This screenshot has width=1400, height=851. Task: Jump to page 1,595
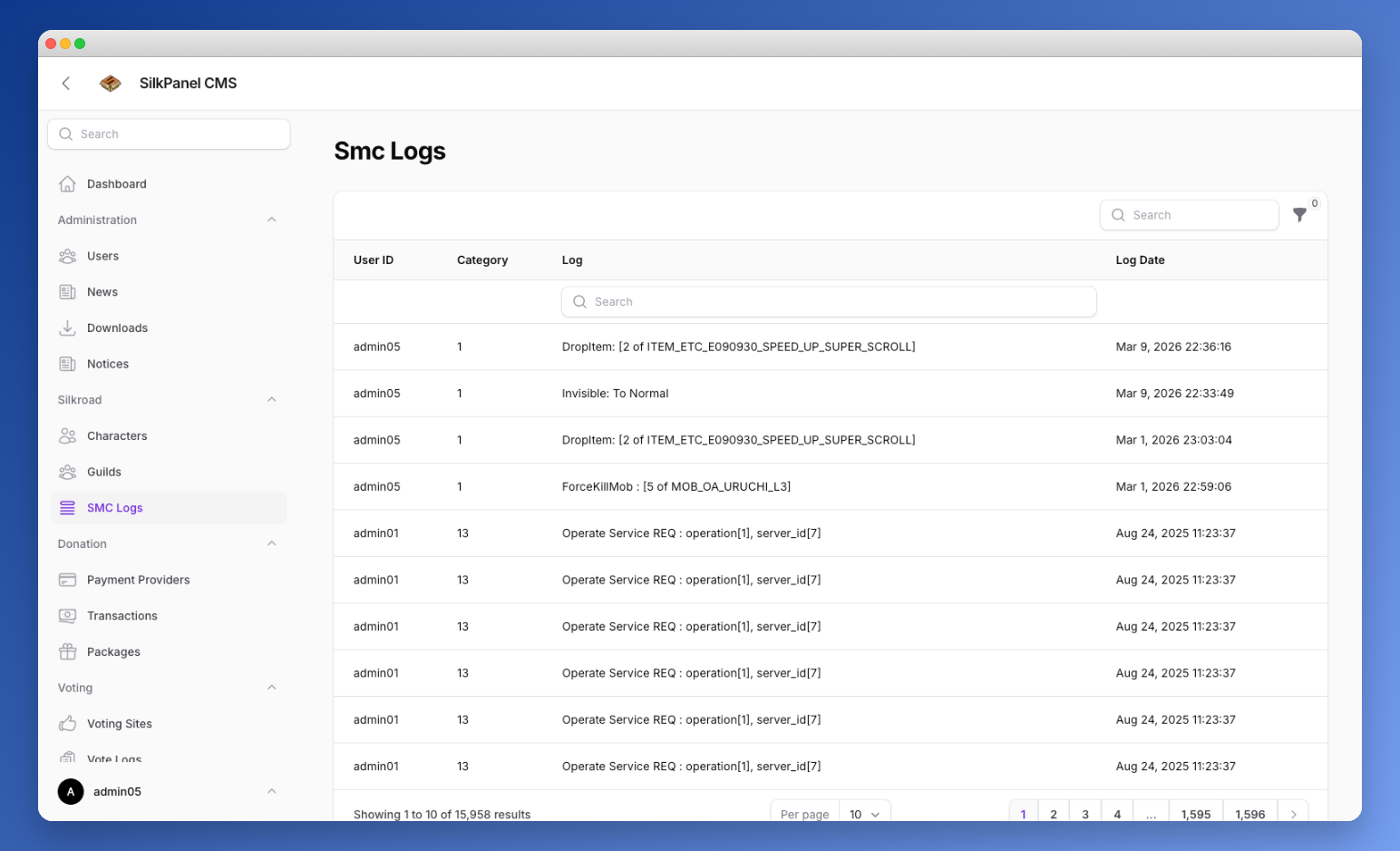tap(1196, 814)
